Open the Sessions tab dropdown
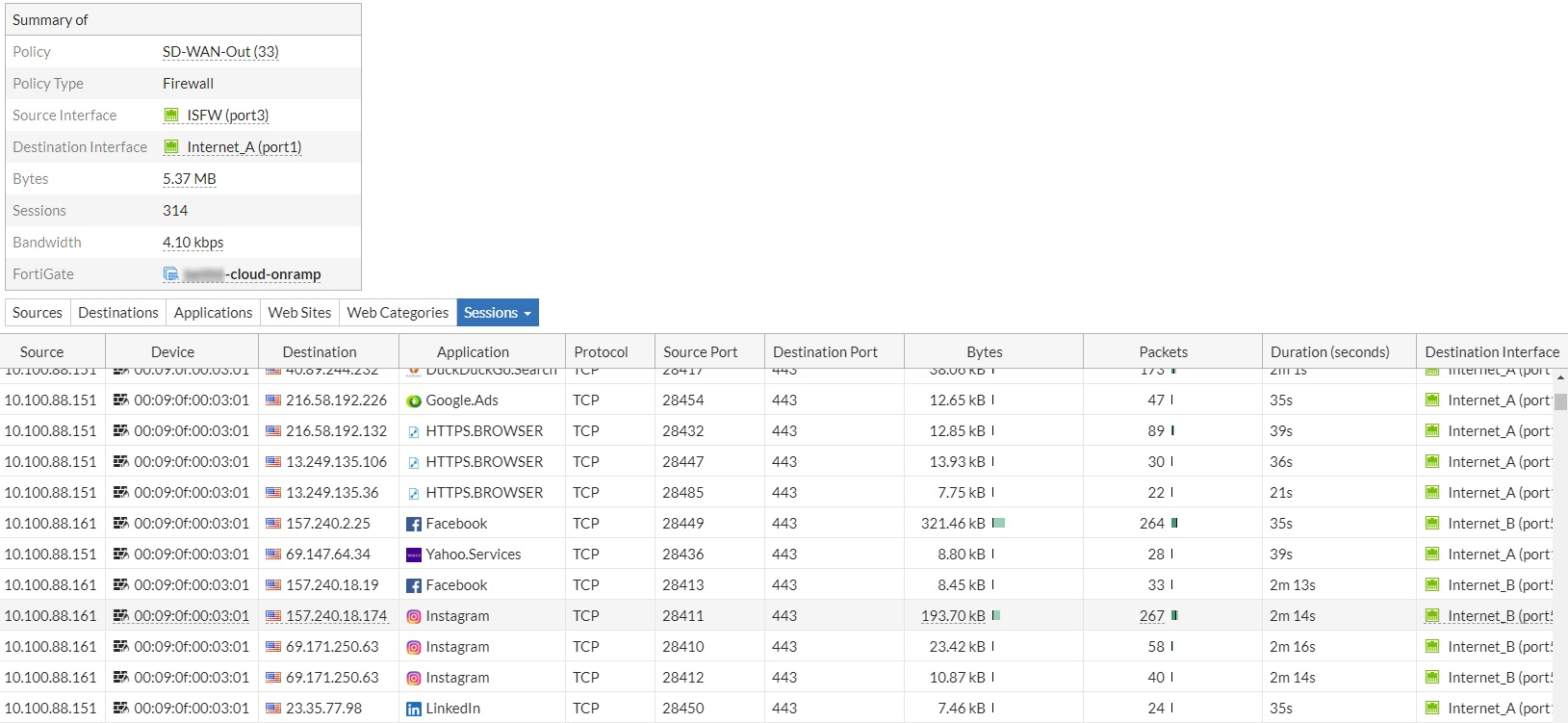This screenshot has width=1568, height=723. [498, 313]
